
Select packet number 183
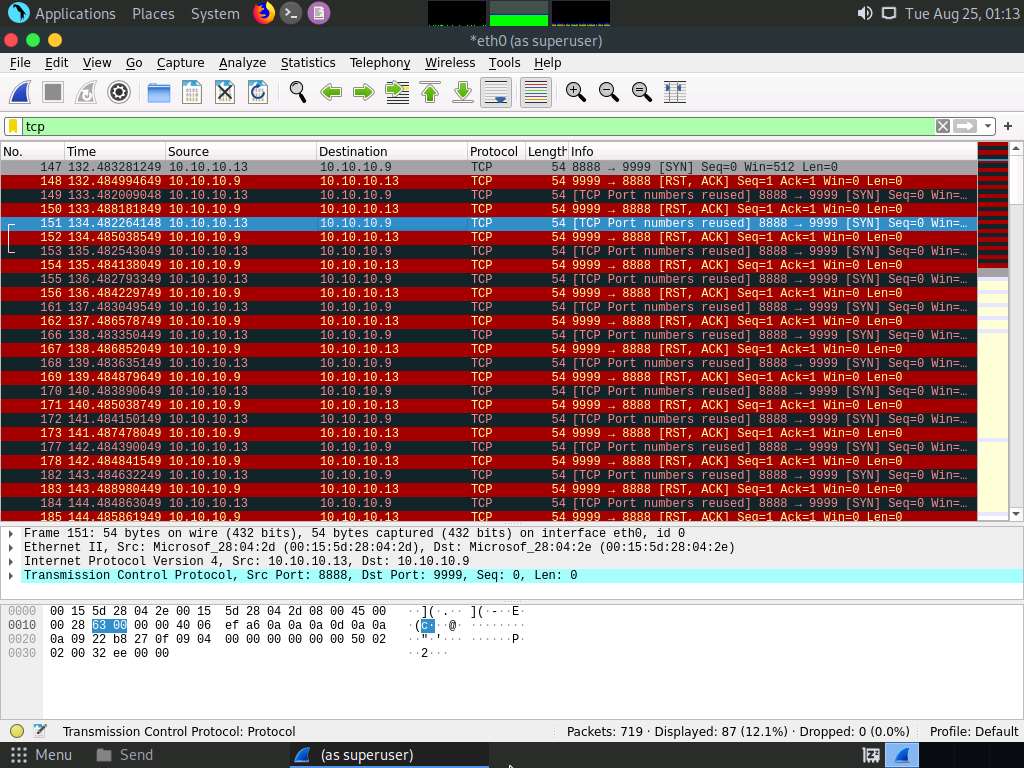488,488
